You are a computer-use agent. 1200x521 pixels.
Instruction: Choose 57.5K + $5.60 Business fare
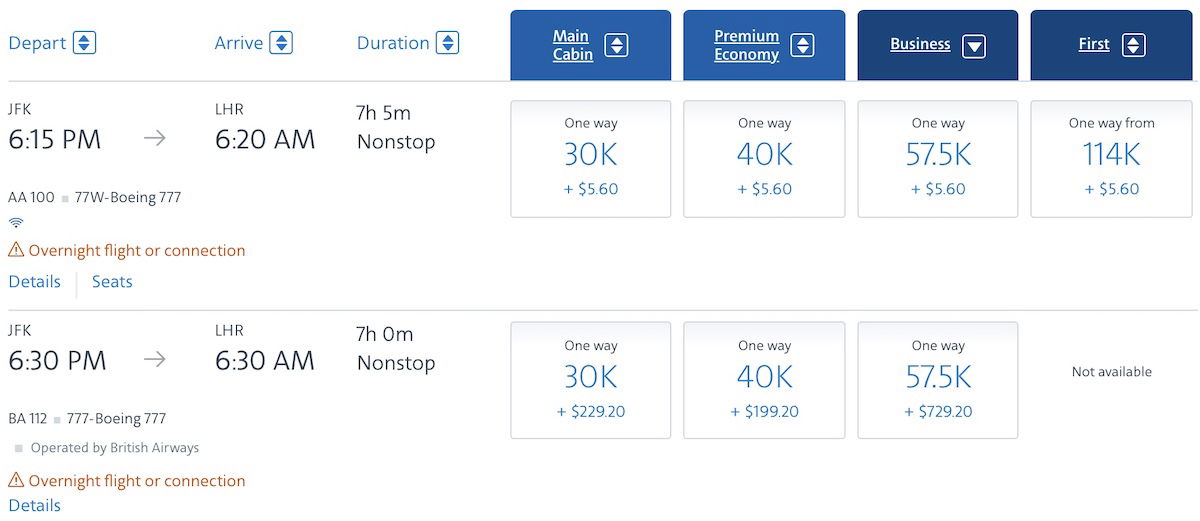[938, 158]
